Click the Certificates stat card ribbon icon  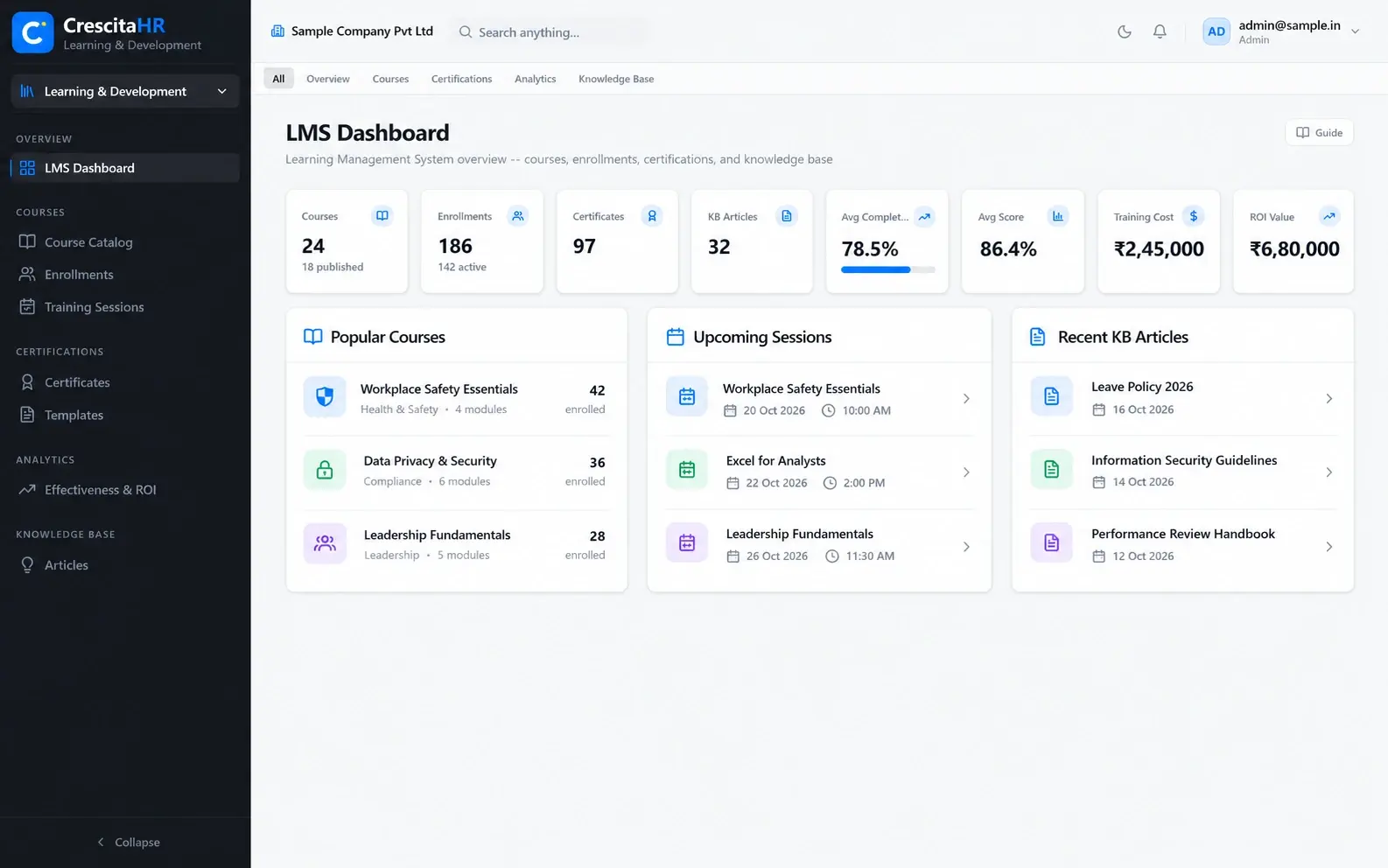tap(652, 216)
